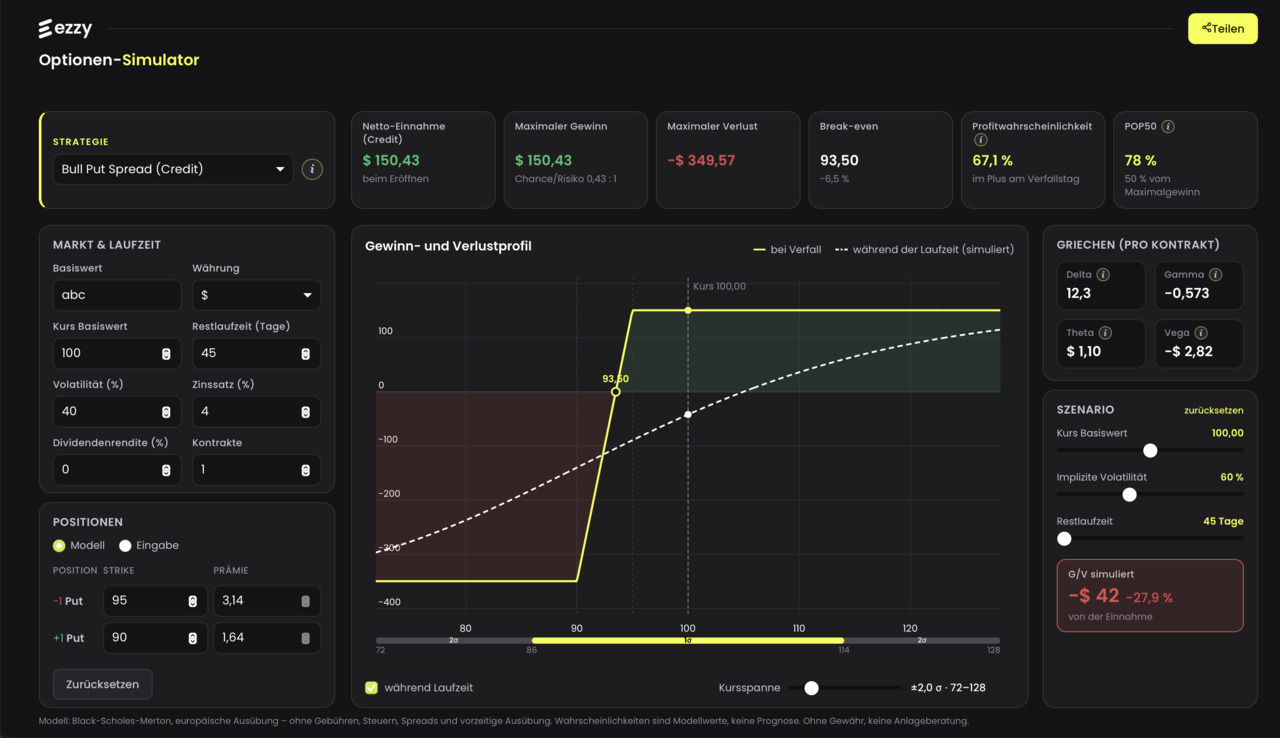Click the Maximaler Verlust value -$ 349,57
Viewport: 1280px width, 738px height.
pyautogui.click(x=701, y=160)
